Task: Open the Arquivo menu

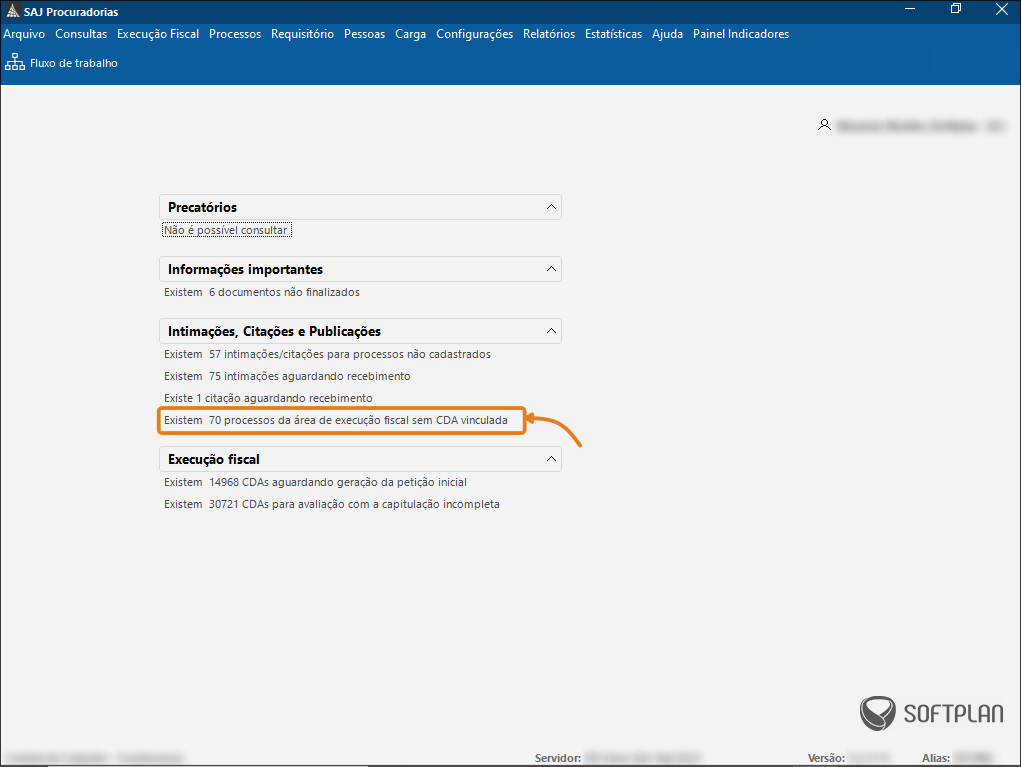Action: (24, 34)
